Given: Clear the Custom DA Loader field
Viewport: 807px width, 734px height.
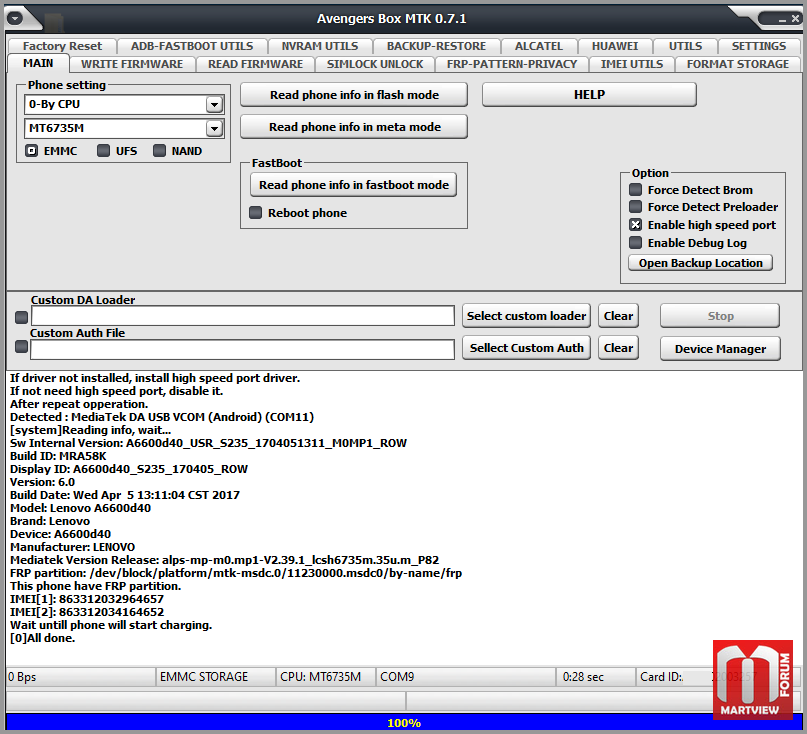Looking at the screenshot, I should pyautogui.click(x=618, y=316).
